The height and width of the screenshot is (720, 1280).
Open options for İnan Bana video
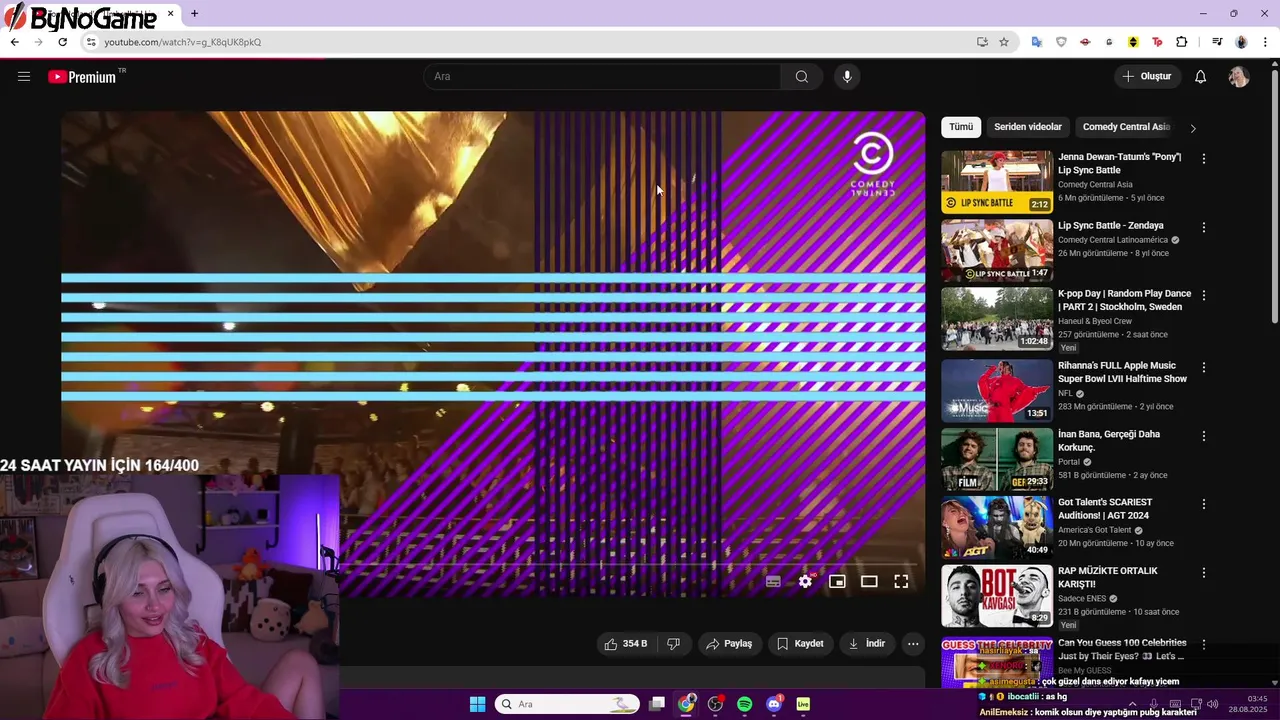pos(1204,436)
